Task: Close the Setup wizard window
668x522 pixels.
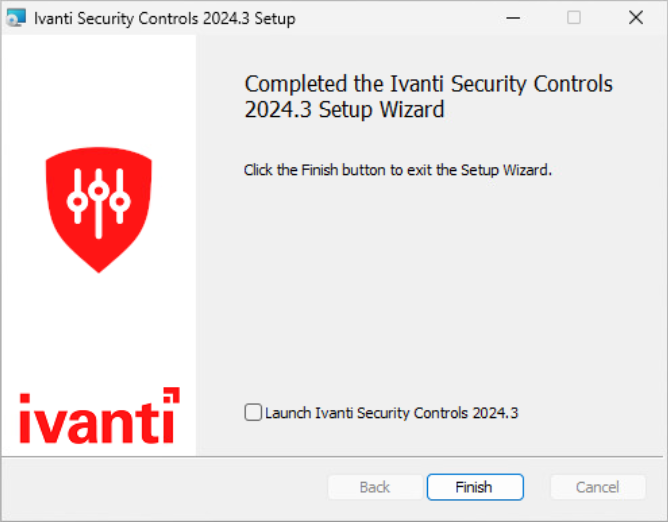Action: tap(635, 18)
